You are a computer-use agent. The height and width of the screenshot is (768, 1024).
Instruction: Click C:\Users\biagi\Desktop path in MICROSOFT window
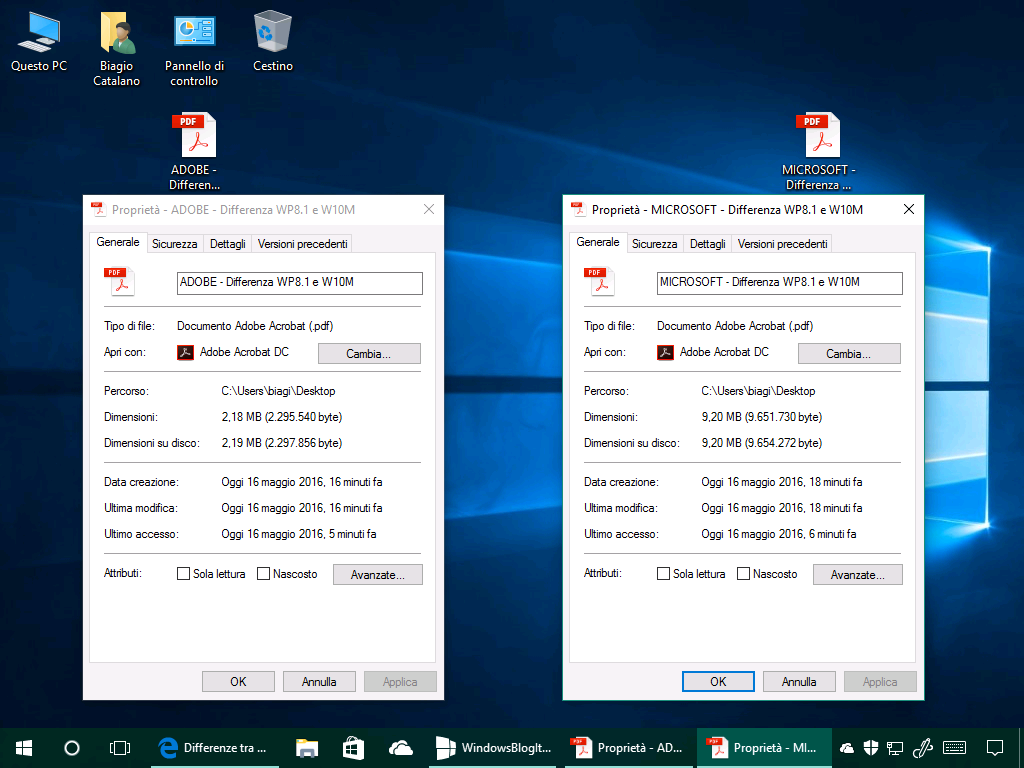758,391
